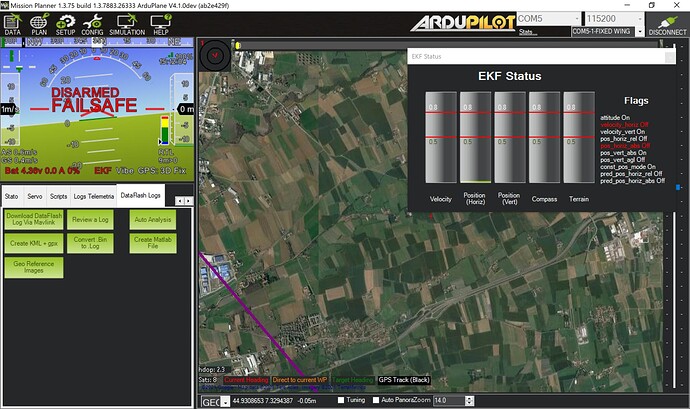Switch to the Logs Telemetria tab
This screenshot has width=690, height=409.
click(x=94, y=196)
